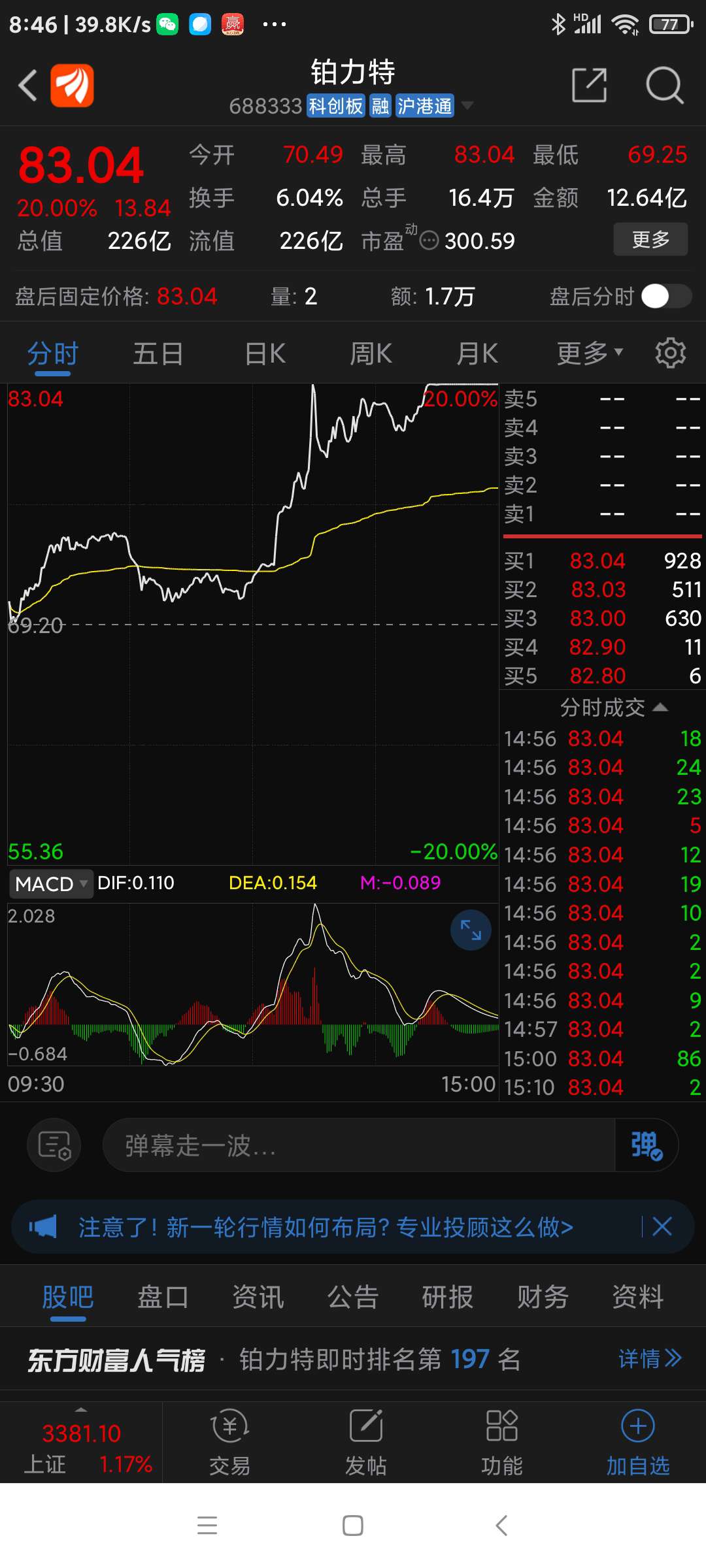
Task: Switch to the 资料 tab
Action: [638, 1297]
